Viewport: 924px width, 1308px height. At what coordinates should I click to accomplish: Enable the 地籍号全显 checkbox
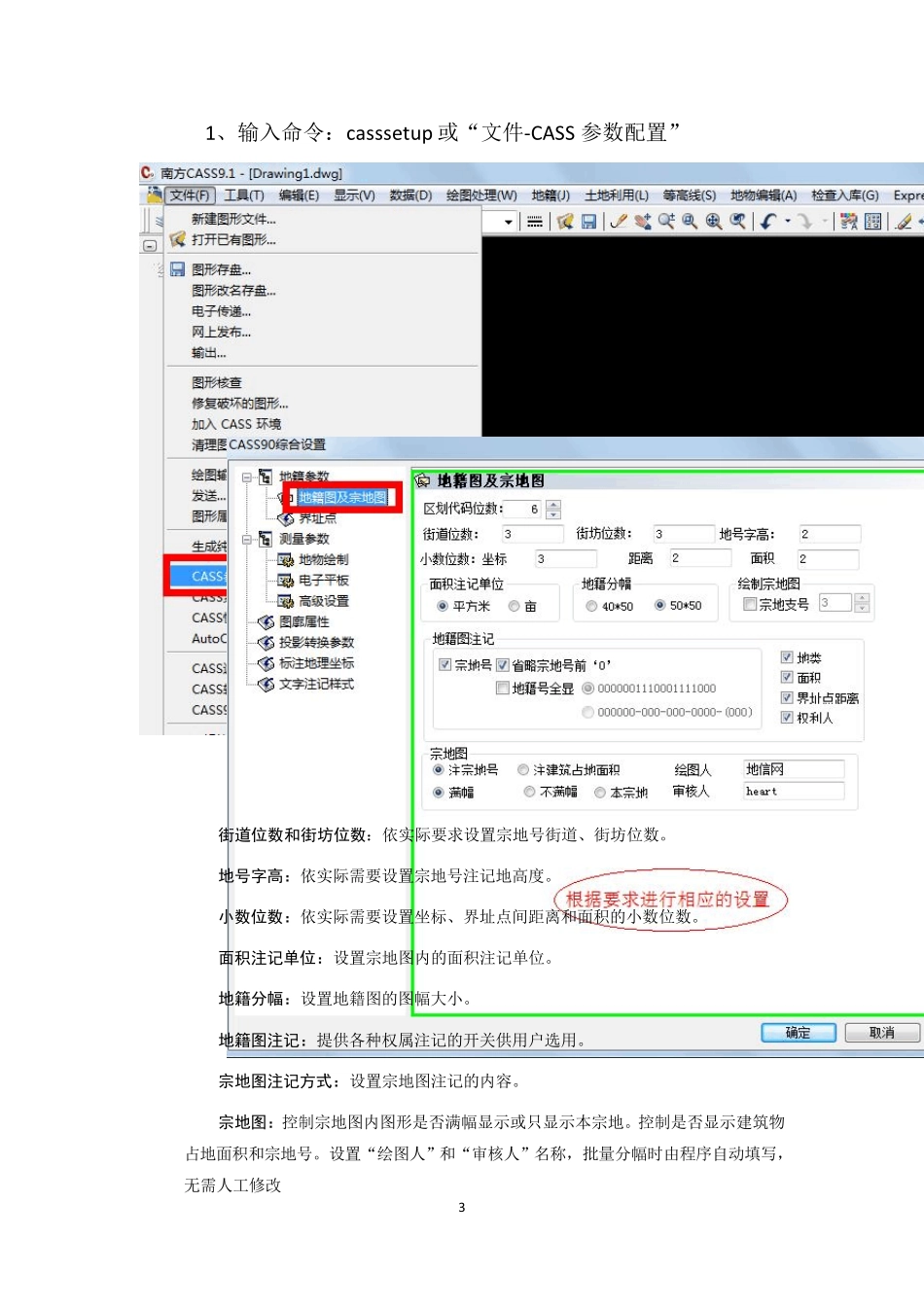pyautogui.click(x=503, y=689)
